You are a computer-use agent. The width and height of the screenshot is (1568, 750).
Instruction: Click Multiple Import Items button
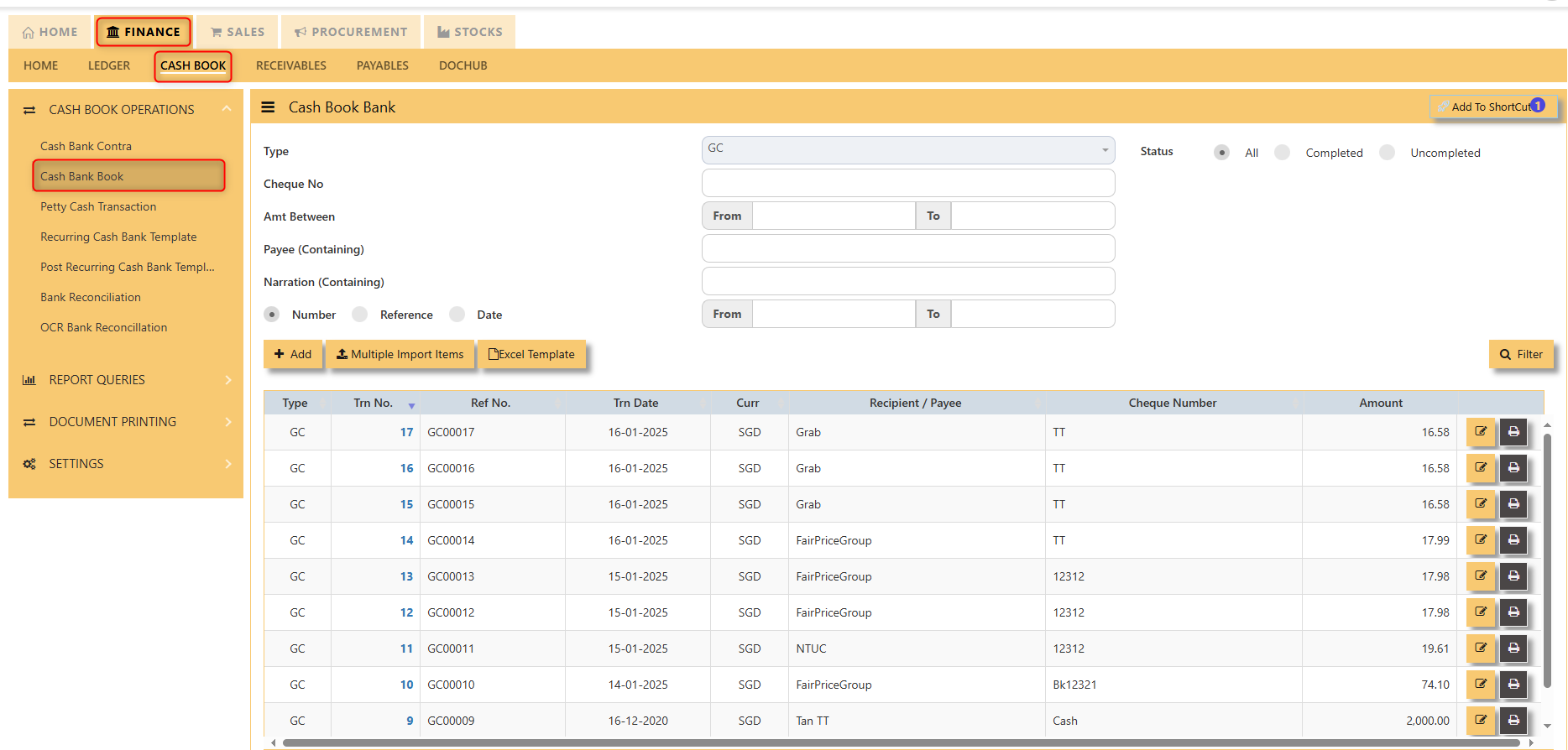(x=400, y=354)
